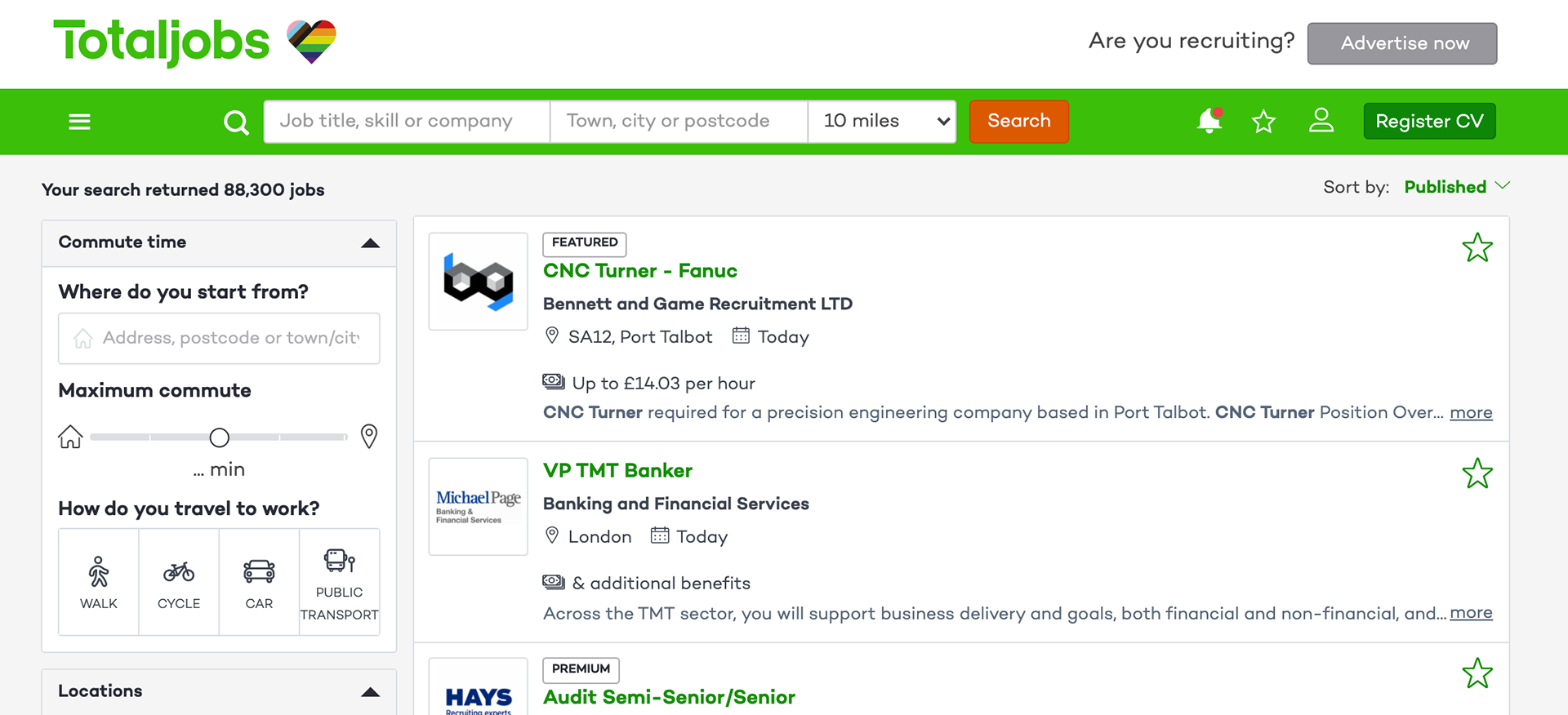Open the hamburger menu icon
Screen dimensions: 1568x715
[79, 122]
